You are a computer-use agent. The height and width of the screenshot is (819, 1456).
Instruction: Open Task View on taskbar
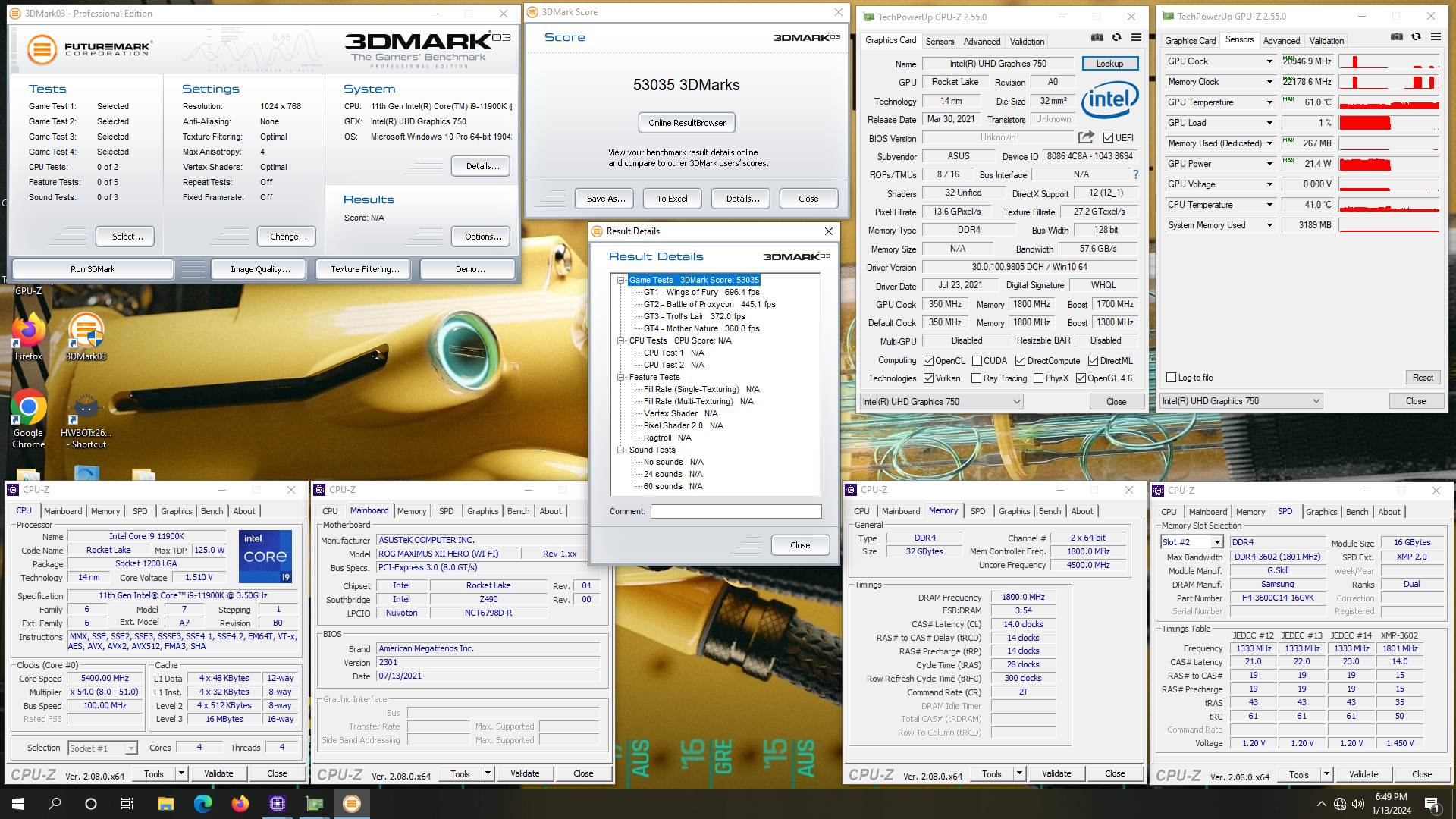[127, 804]
